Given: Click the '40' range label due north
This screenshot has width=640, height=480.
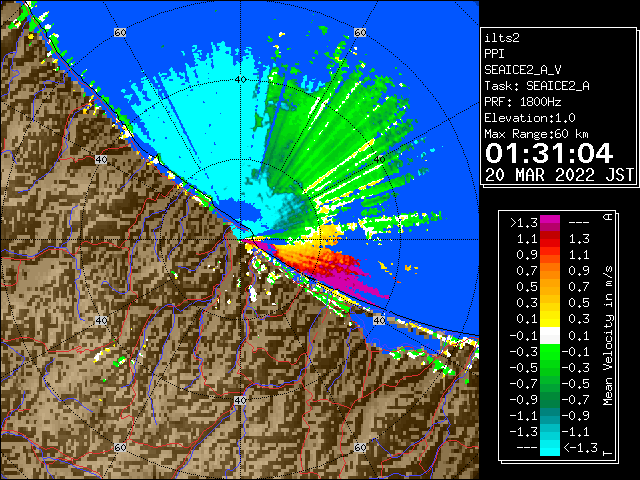Looking at the screenshot, I should pyautogui.click(x=240, y=80).
